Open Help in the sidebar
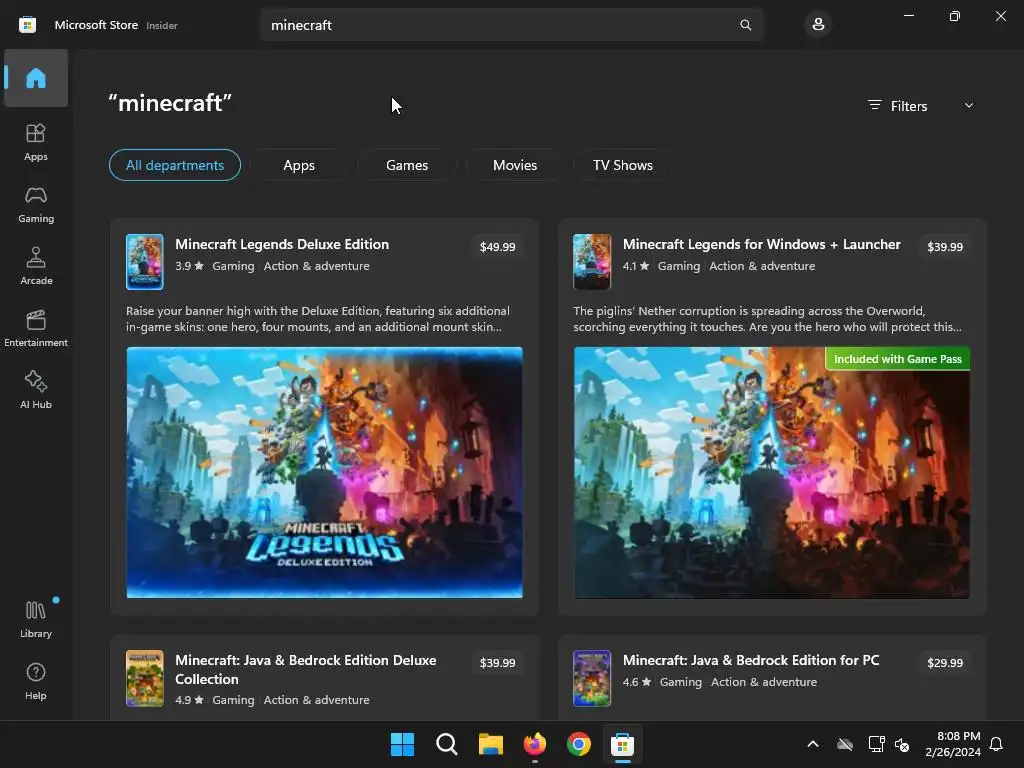1024x768 pixels. pyautogui.click(x=36, y=681)
